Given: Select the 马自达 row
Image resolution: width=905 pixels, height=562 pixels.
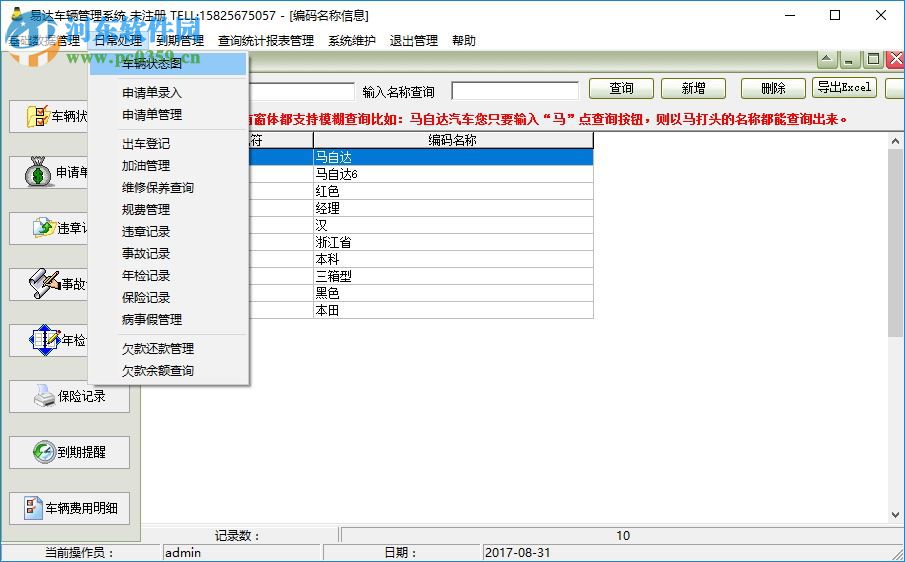Looking at the screenshot, I should click(453, 157).
